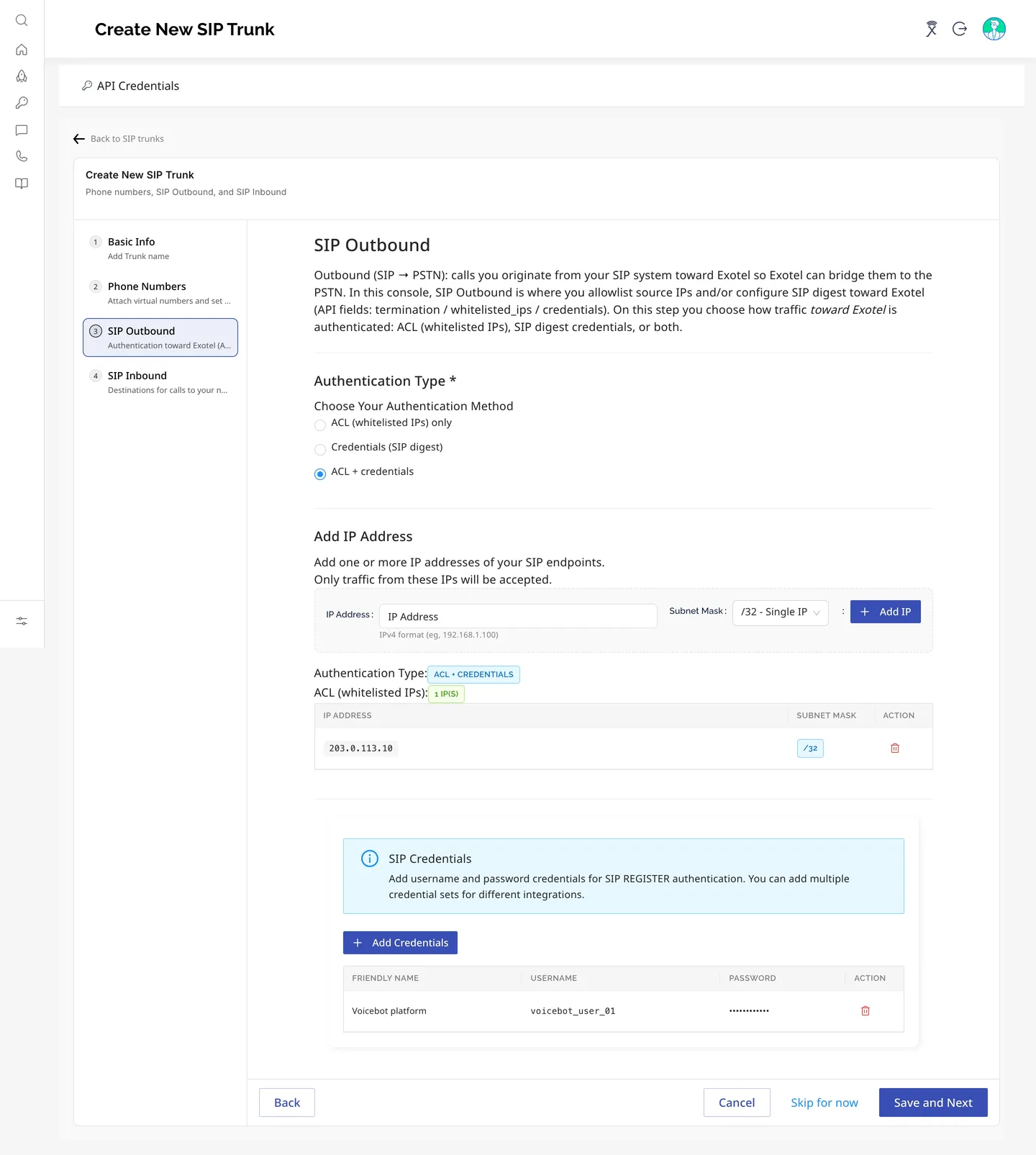Screen dimensions: 1036x1155
Task: Focus the IP Address input field
Action: click(x=518, y=616)
